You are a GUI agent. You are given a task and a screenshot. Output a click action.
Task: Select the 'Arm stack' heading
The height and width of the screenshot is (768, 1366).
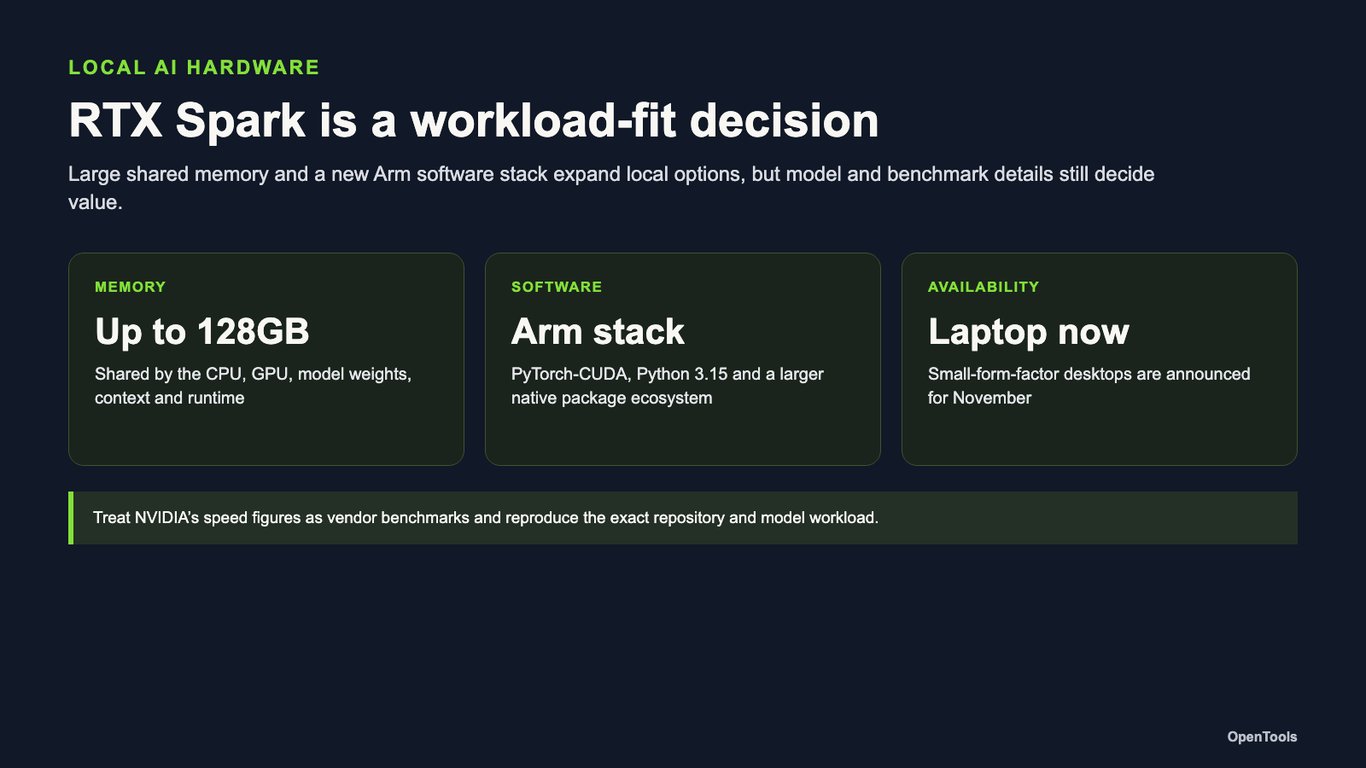598,331
